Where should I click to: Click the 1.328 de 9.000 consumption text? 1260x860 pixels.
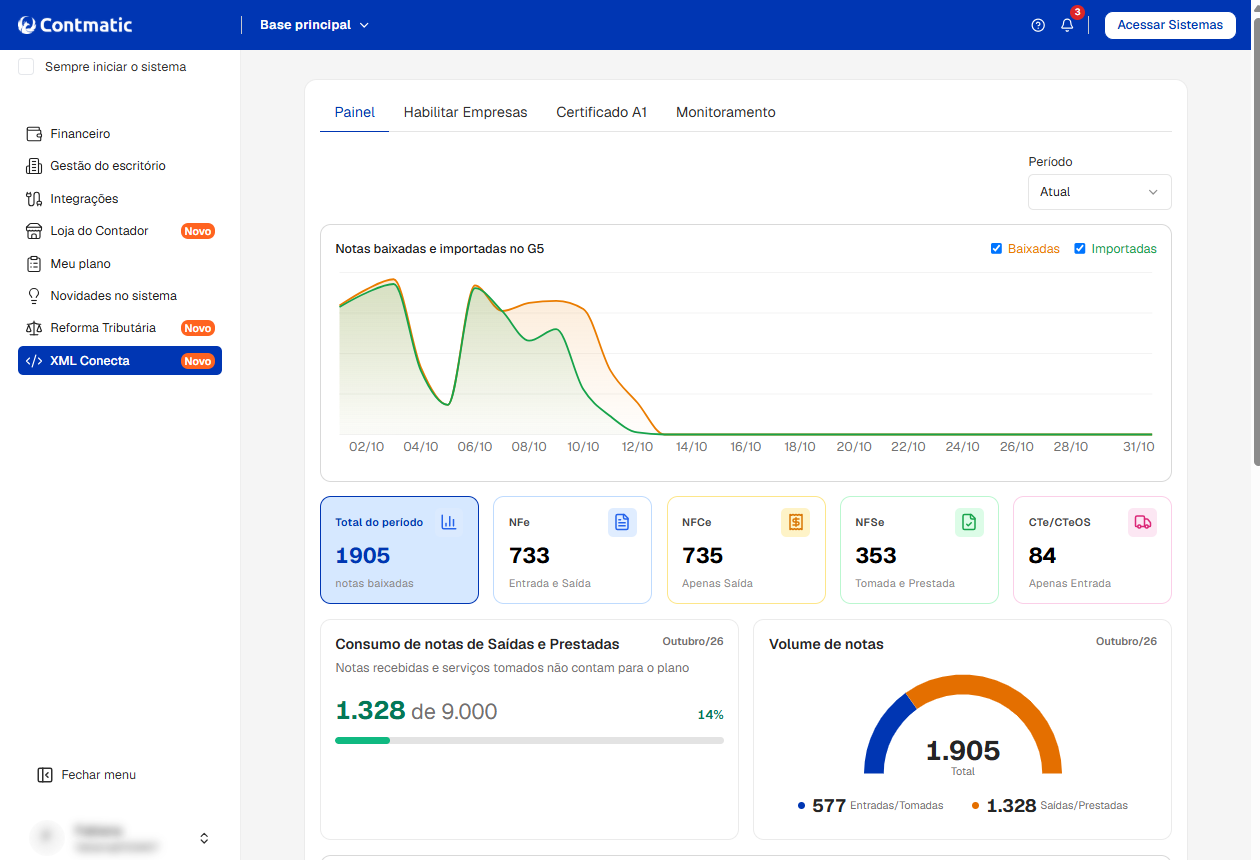[x=416, y=711]
